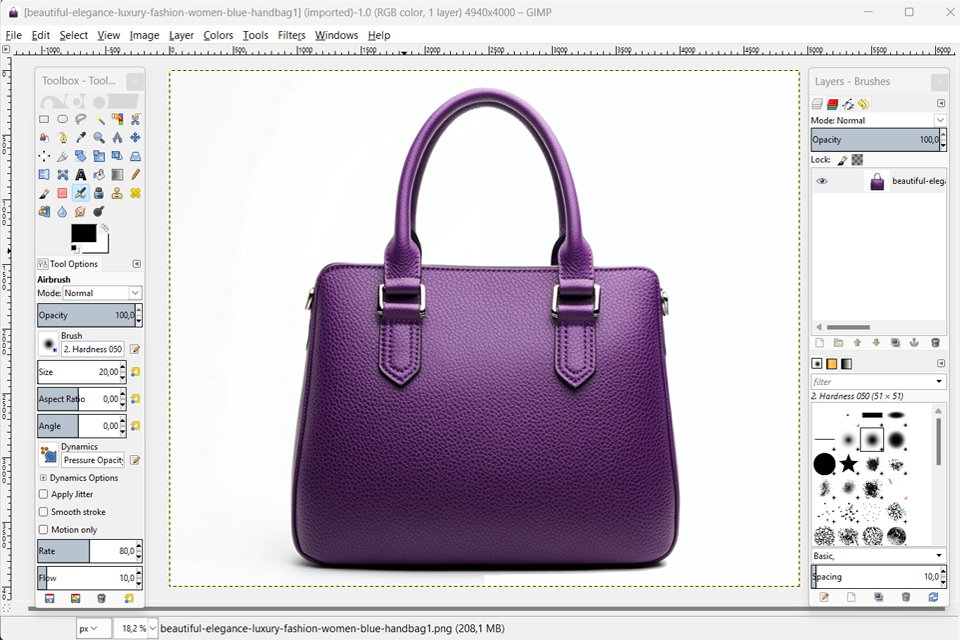The image size is (960, 640).
Task: Open the Select menu
Action: click(x=73, y=36)
